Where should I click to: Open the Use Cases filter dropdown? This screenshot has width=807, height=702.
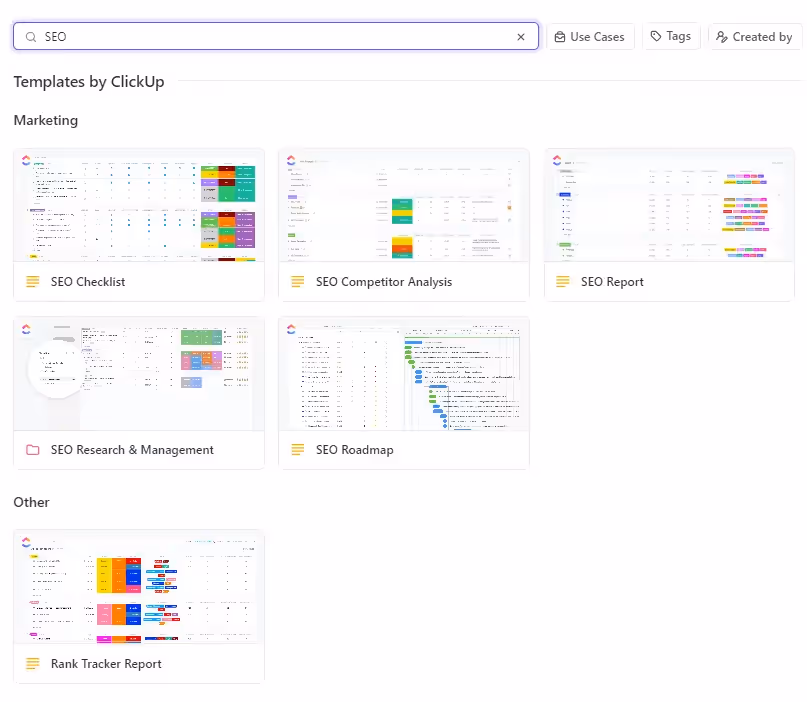click(x=590, y=37)
